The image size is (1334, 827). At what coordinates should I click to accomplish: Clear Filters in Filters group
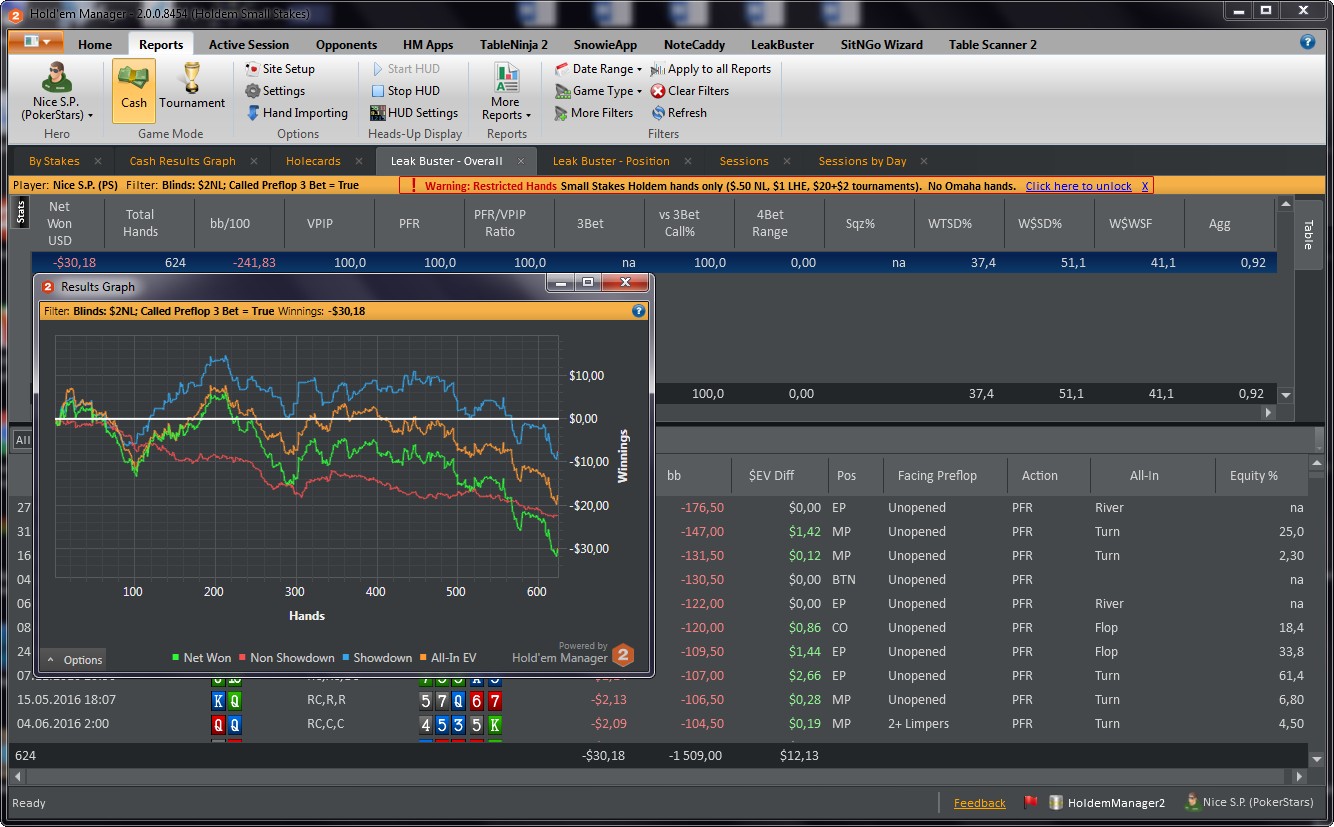(690, 91)
